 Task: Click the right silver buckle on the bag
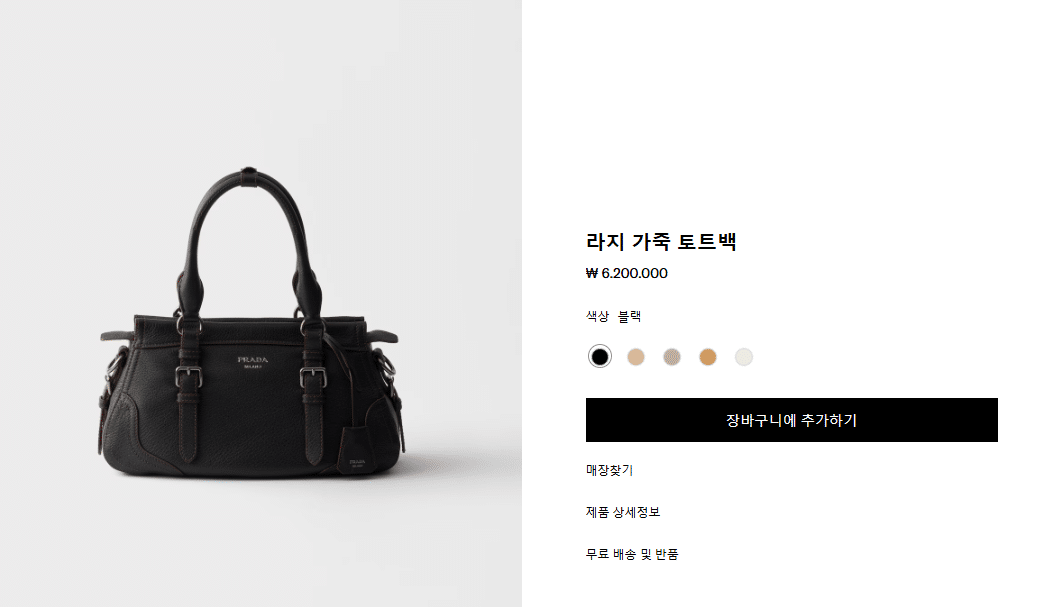coord(313,377)
